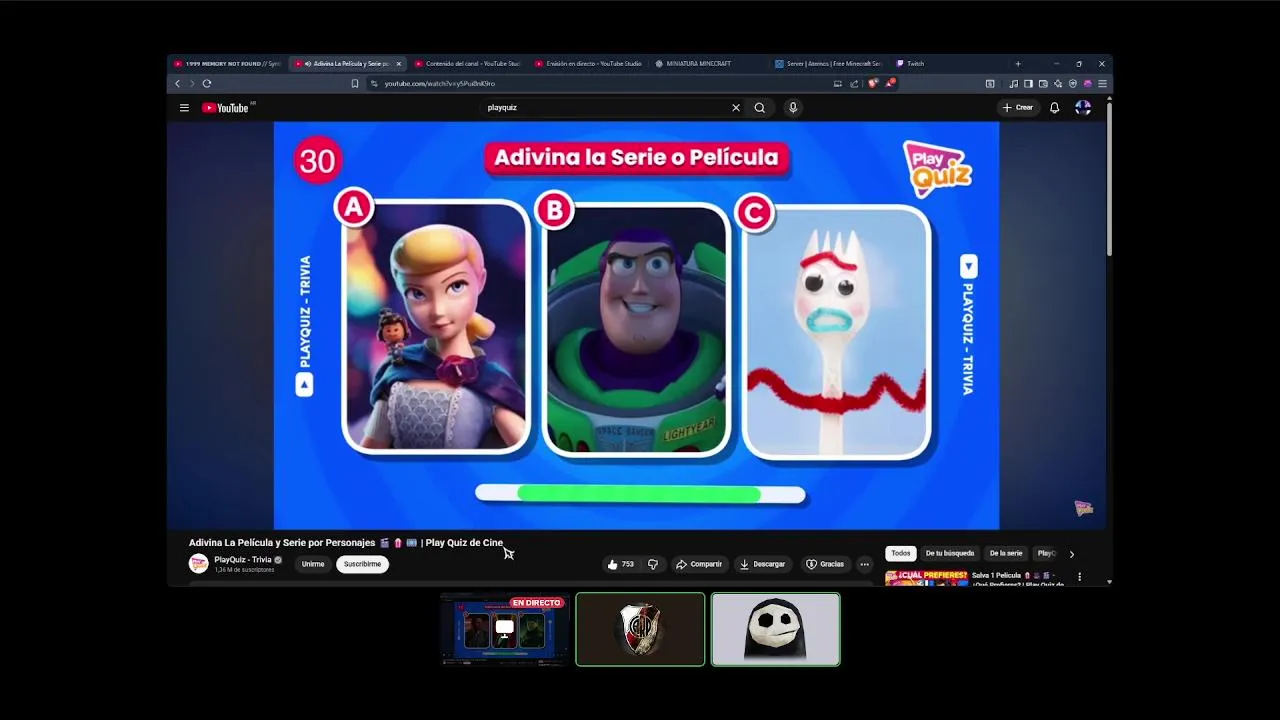Switch to Emisión en directo YouTube Studio tab
The height and width of the screenshot is (720, 1280).
[588, 64]
